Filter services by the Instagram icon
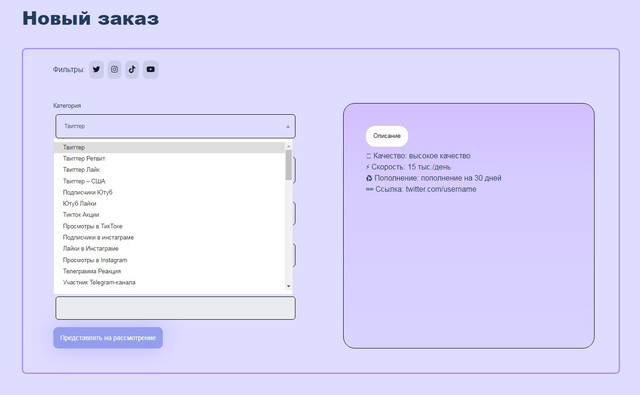 coord(114,69)
